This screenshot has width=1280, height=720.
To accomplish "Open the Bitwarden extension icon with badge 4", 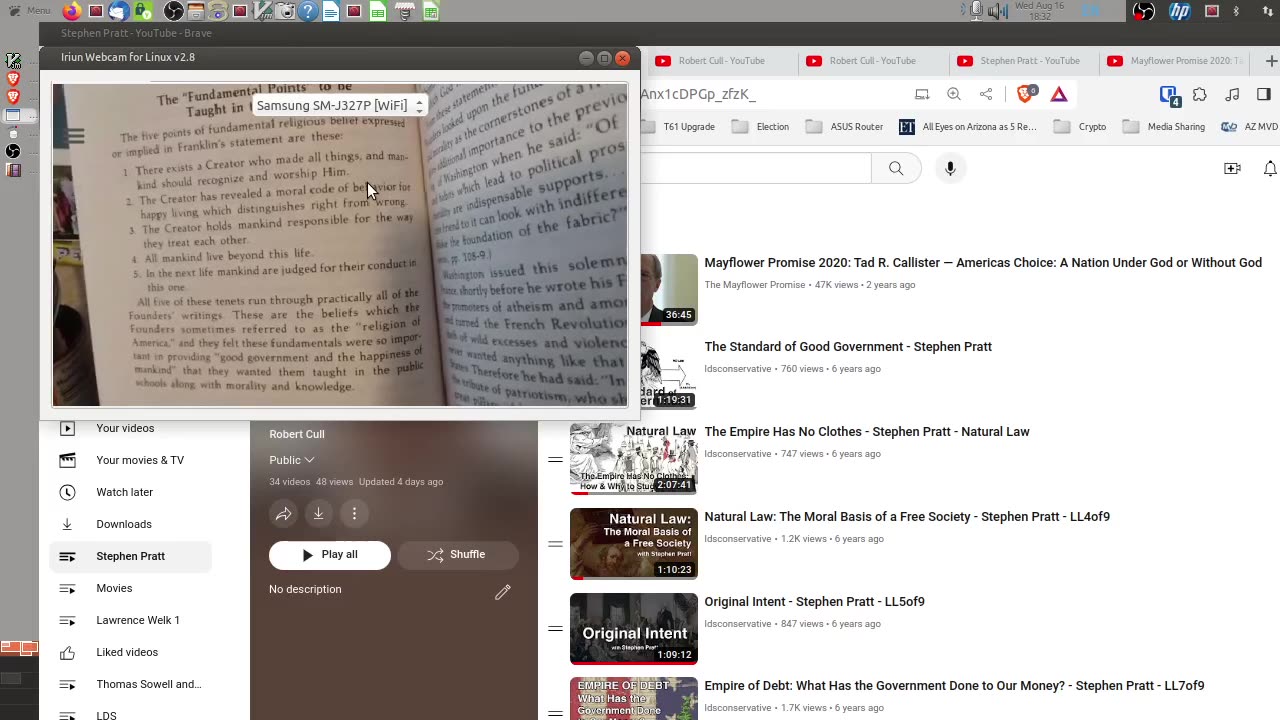I will [1170, 95].
